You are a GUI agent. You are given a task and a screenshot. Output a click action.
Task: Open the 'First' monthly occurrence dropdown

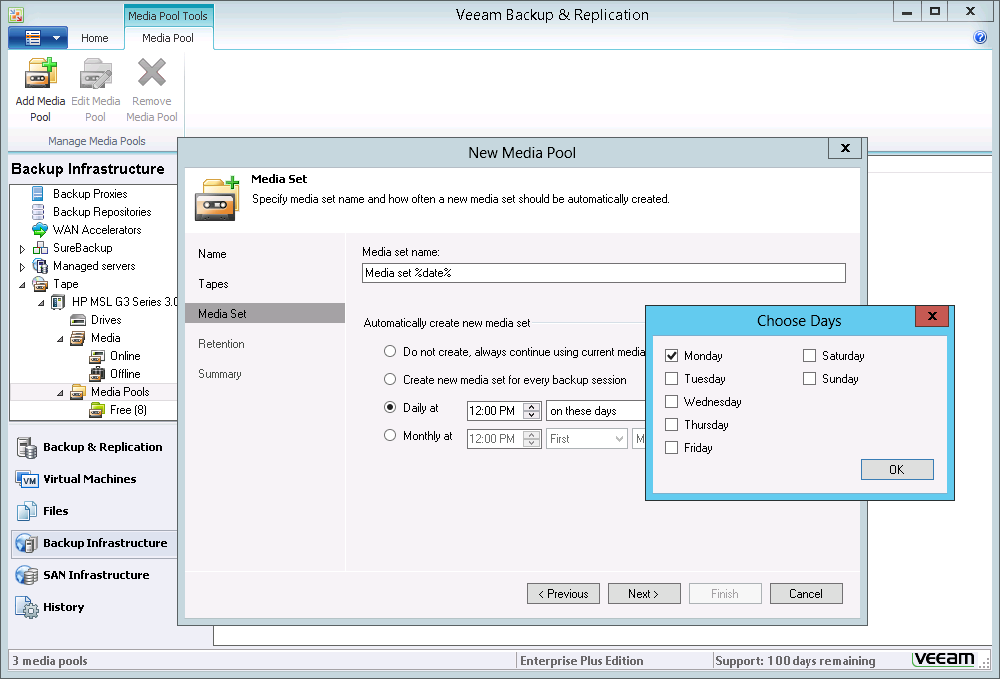tap(587, 439)
